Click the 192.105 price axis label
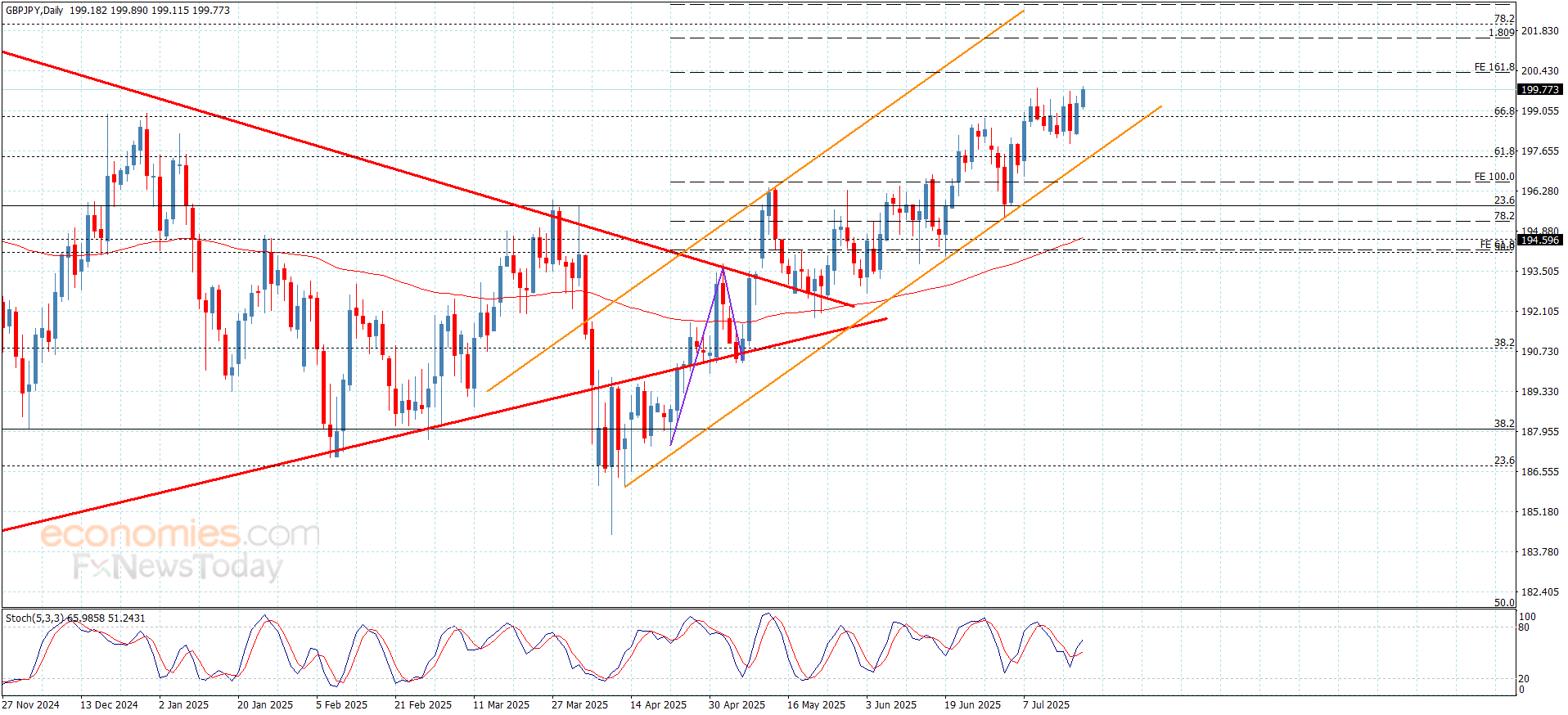Image resolution: width=1568 pixels, height=715 pixels. [x=1539, y=312]
